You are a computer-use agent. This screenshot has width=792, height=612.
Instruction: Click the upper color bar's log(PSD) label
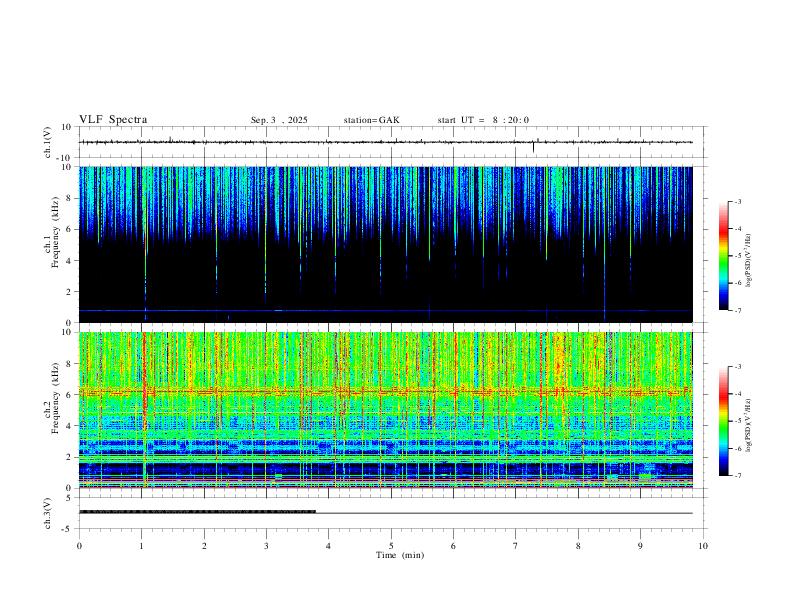pos(749,260)
